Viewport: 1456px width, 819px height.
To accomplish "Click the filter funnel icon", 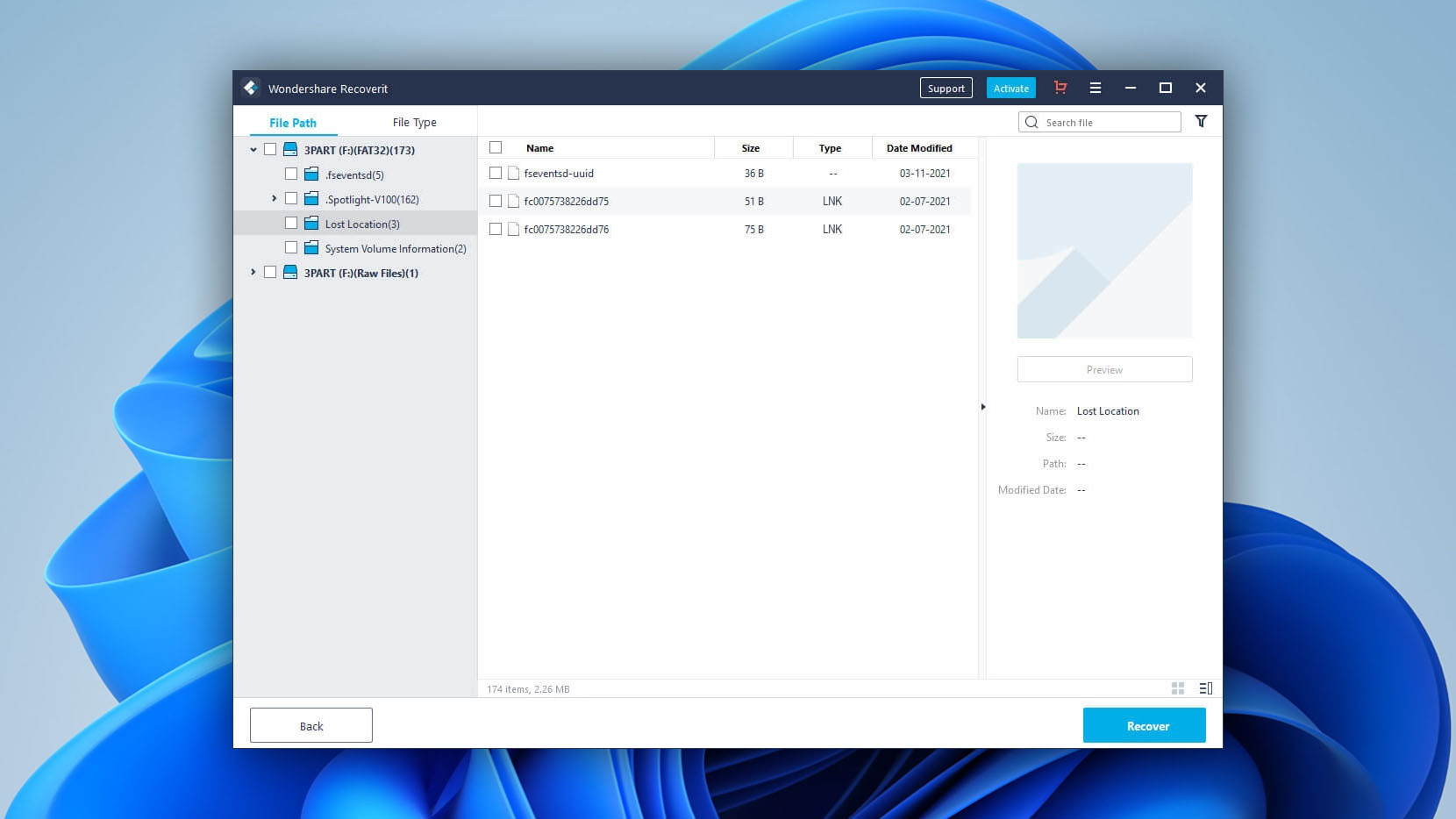I will pyautogui.click(x=1201, y=122).
